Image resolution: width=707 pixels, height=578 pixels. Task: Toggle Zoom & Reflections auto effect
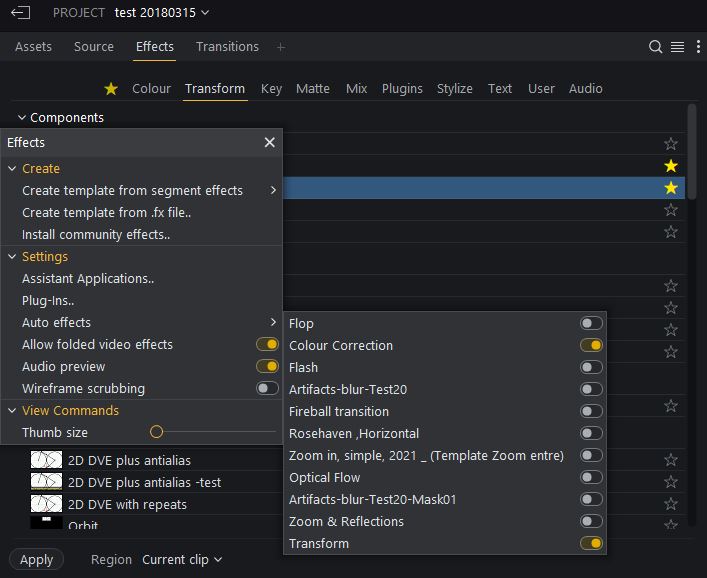[x=591, y=521]
